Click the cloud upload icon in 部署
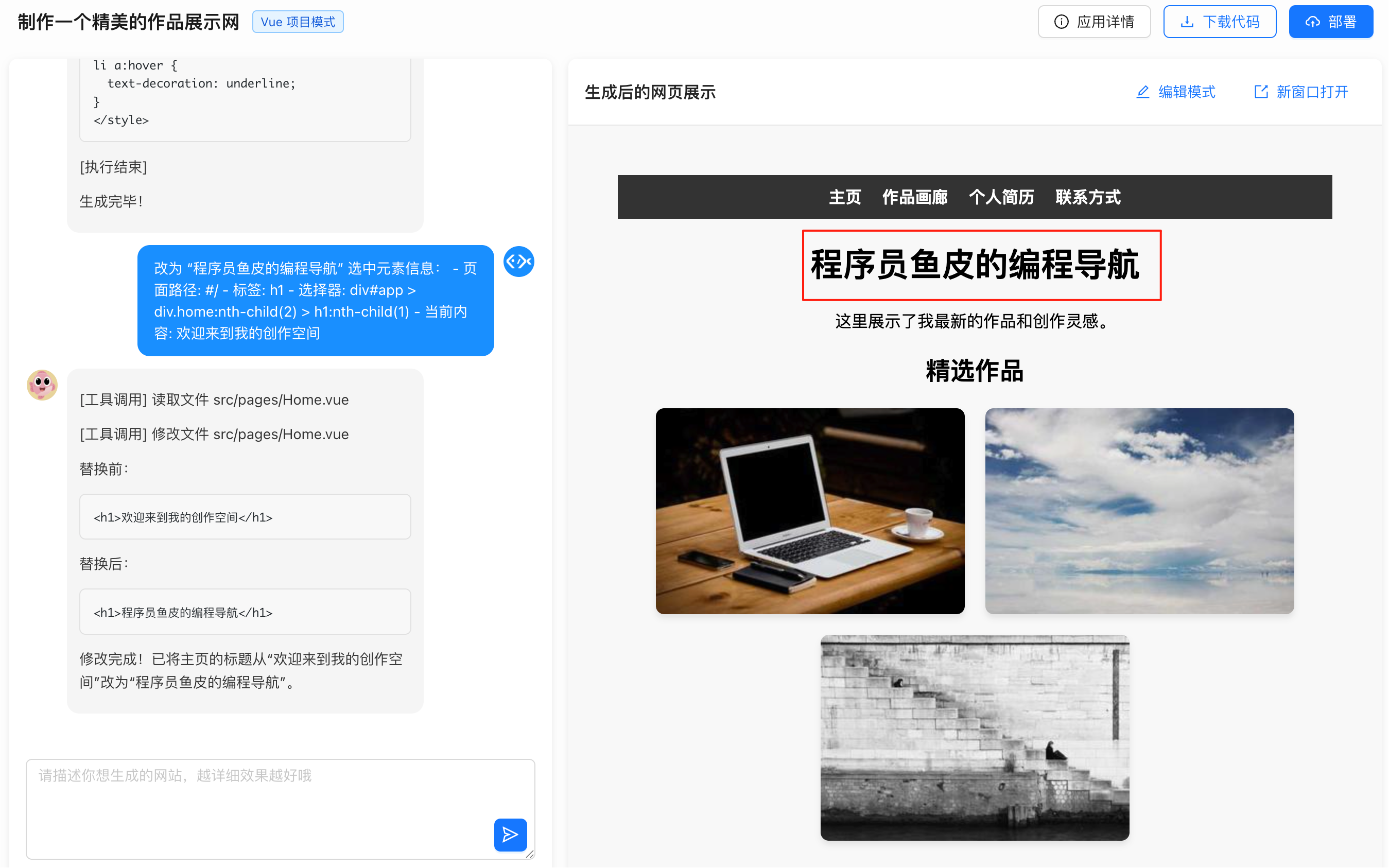This screenshot has width=1389, height=868. [x=1312, y=22]
